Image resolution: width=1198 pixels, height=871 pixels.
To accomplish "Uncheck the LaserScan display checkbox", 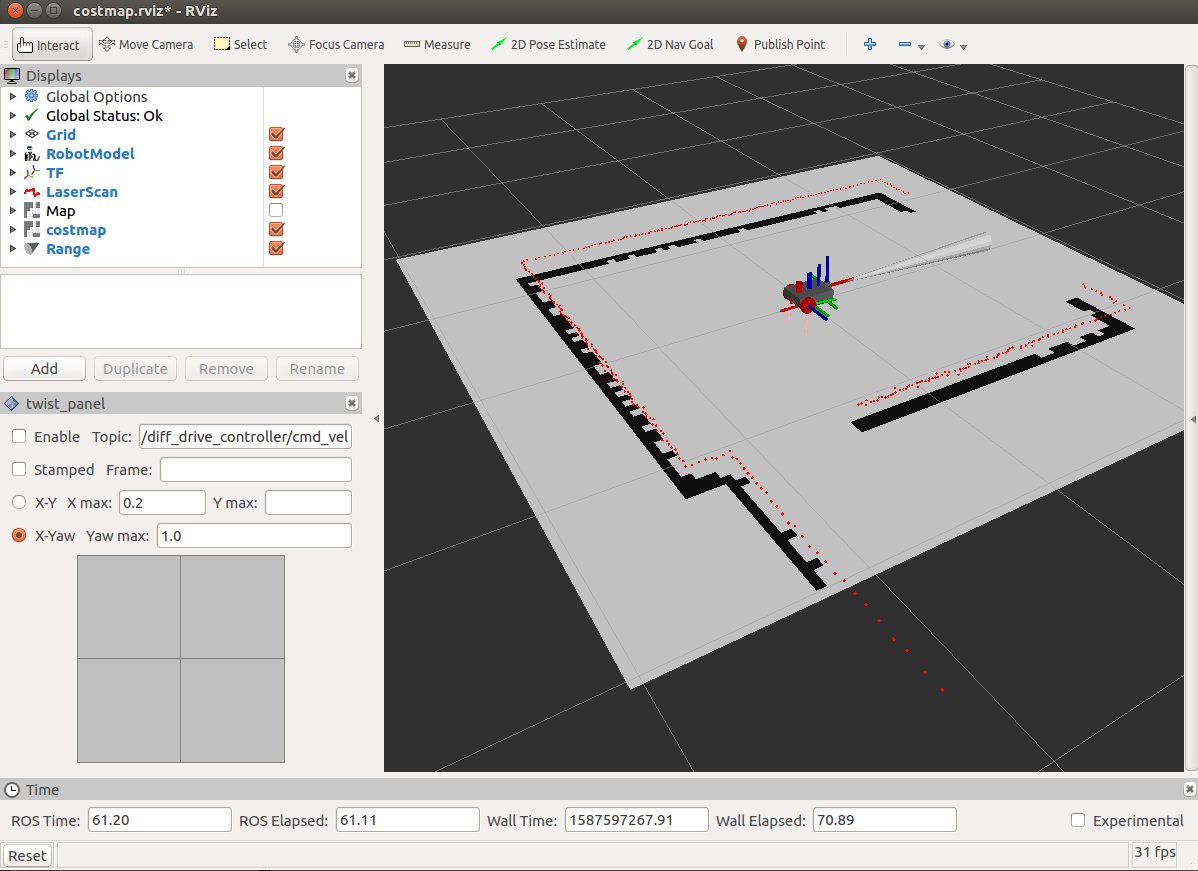I will [x=277, y=192].
